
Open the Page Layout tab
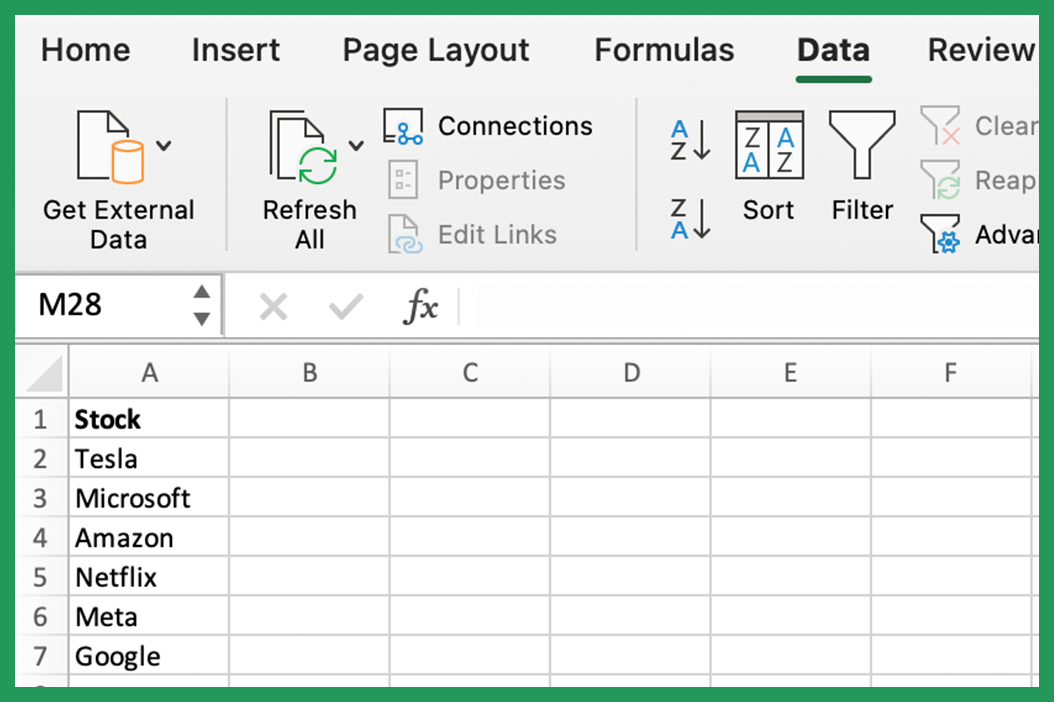(436, 52)
